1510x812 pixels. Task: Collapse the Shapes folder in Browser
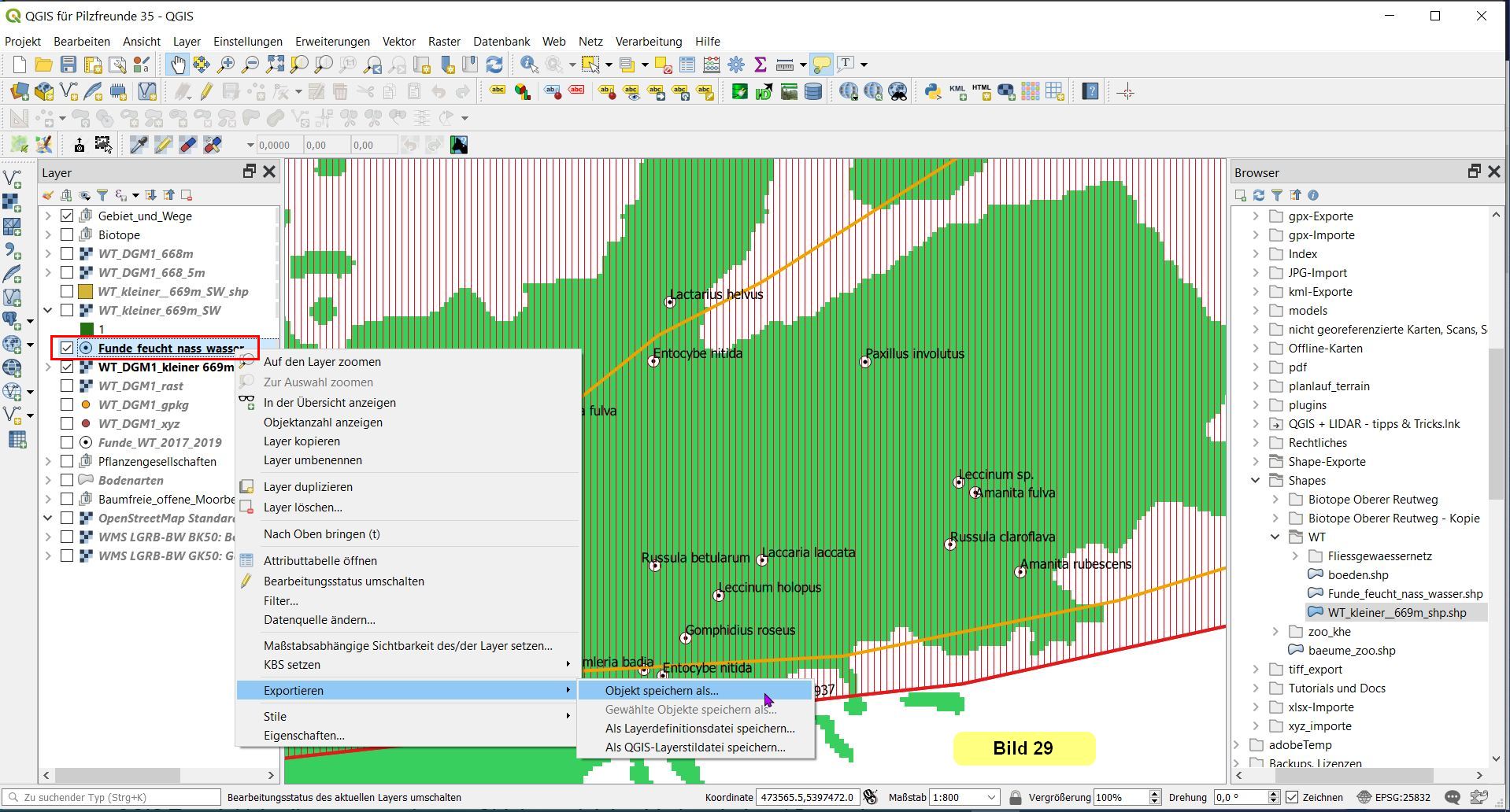point(1256,480)
